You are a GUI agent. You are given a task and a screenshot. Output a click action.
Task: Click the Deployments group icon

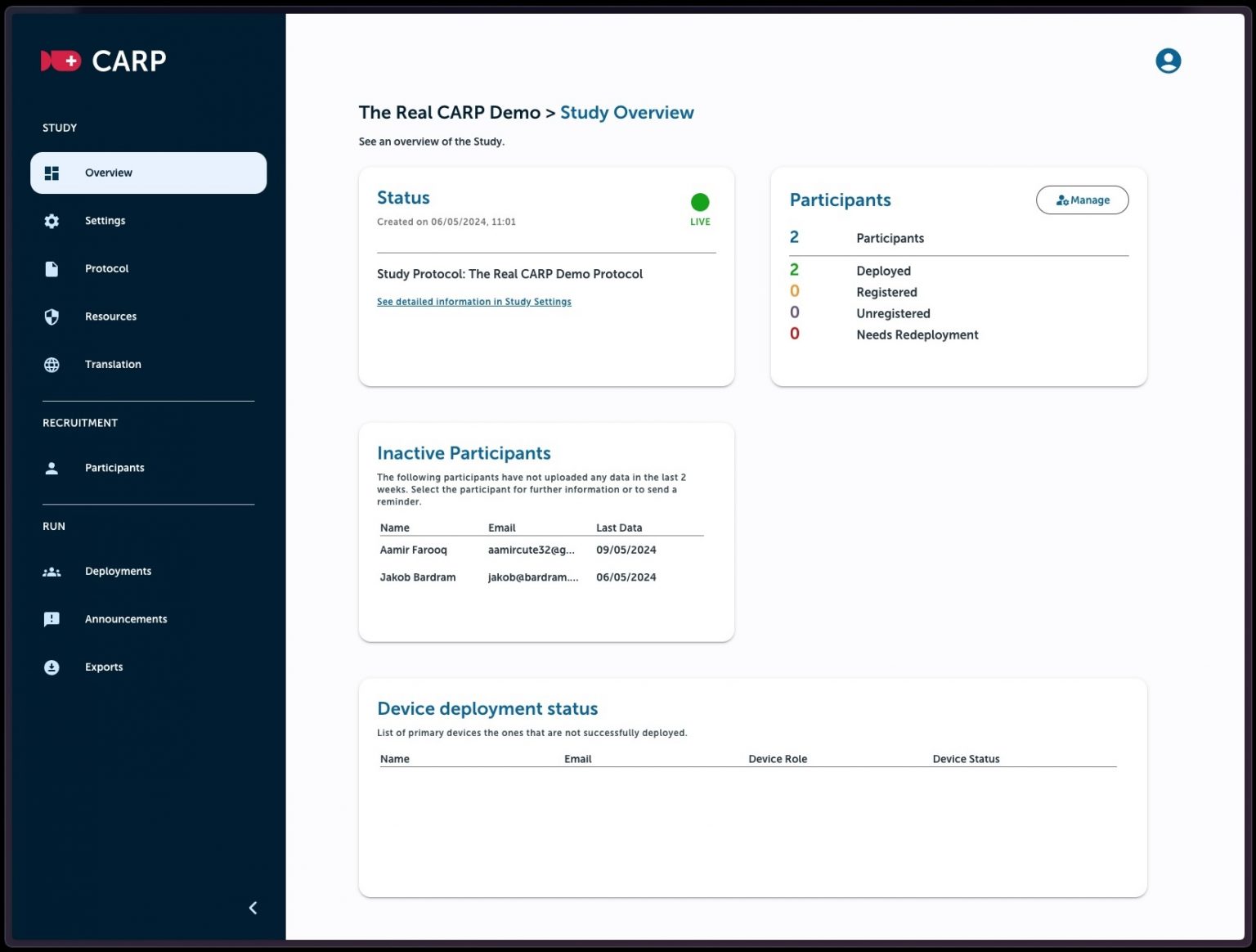(52, 572)
